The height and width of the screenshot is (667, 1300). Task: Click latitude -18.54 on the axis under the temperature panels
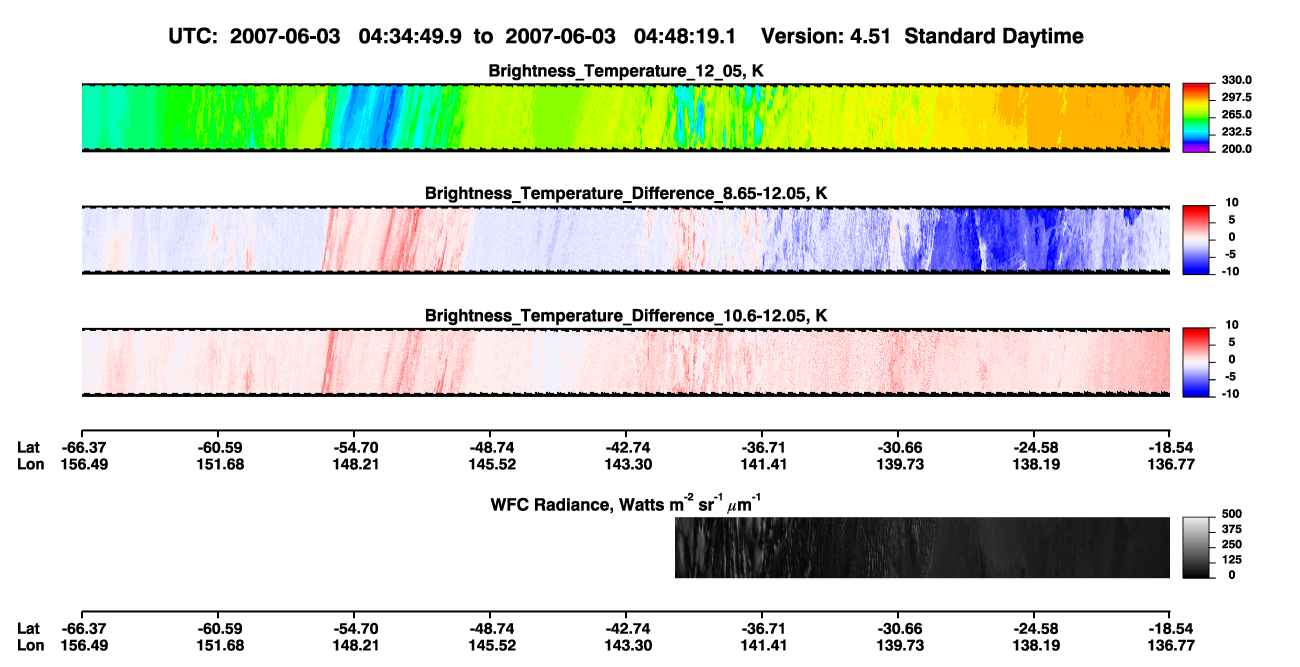(x=1170, y=447)
